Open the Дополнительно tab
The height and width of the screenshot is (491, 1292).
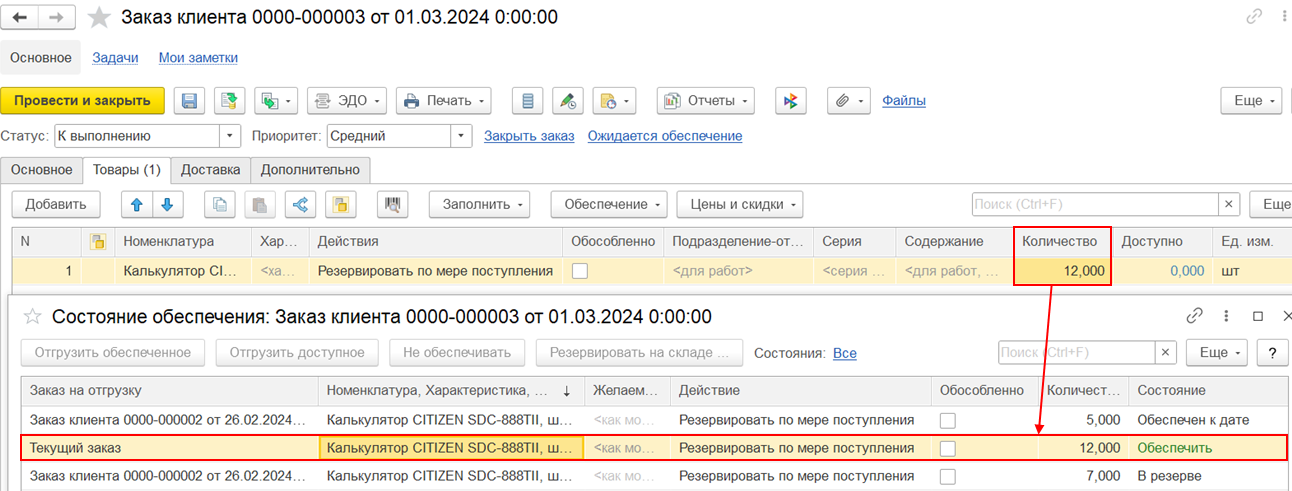click(x=310, y=170)
